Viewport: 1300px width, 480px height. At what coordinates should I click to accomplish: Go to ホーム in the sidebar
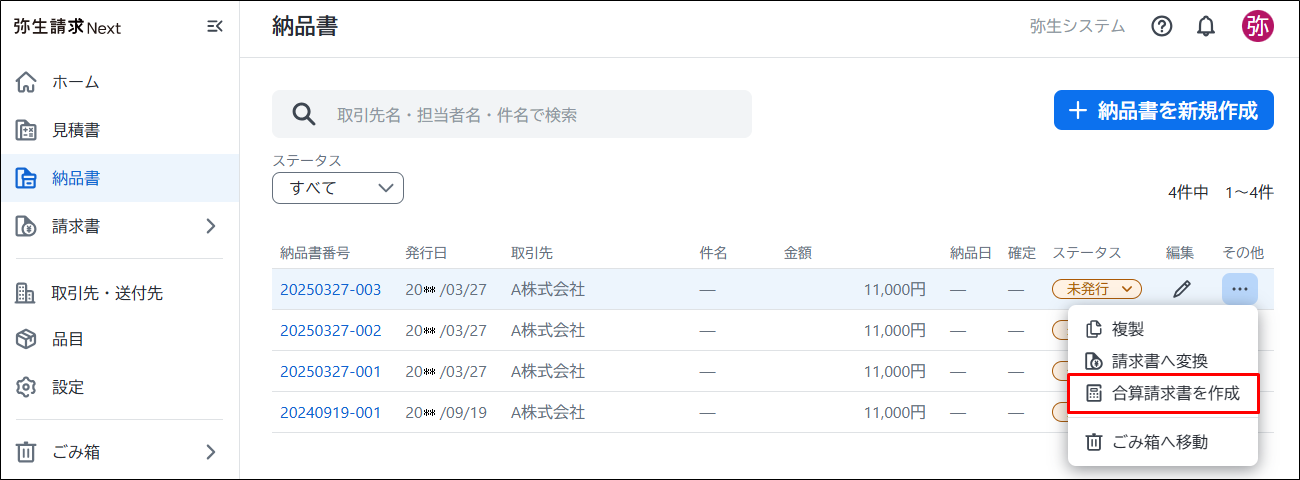[x=75, y=82]
